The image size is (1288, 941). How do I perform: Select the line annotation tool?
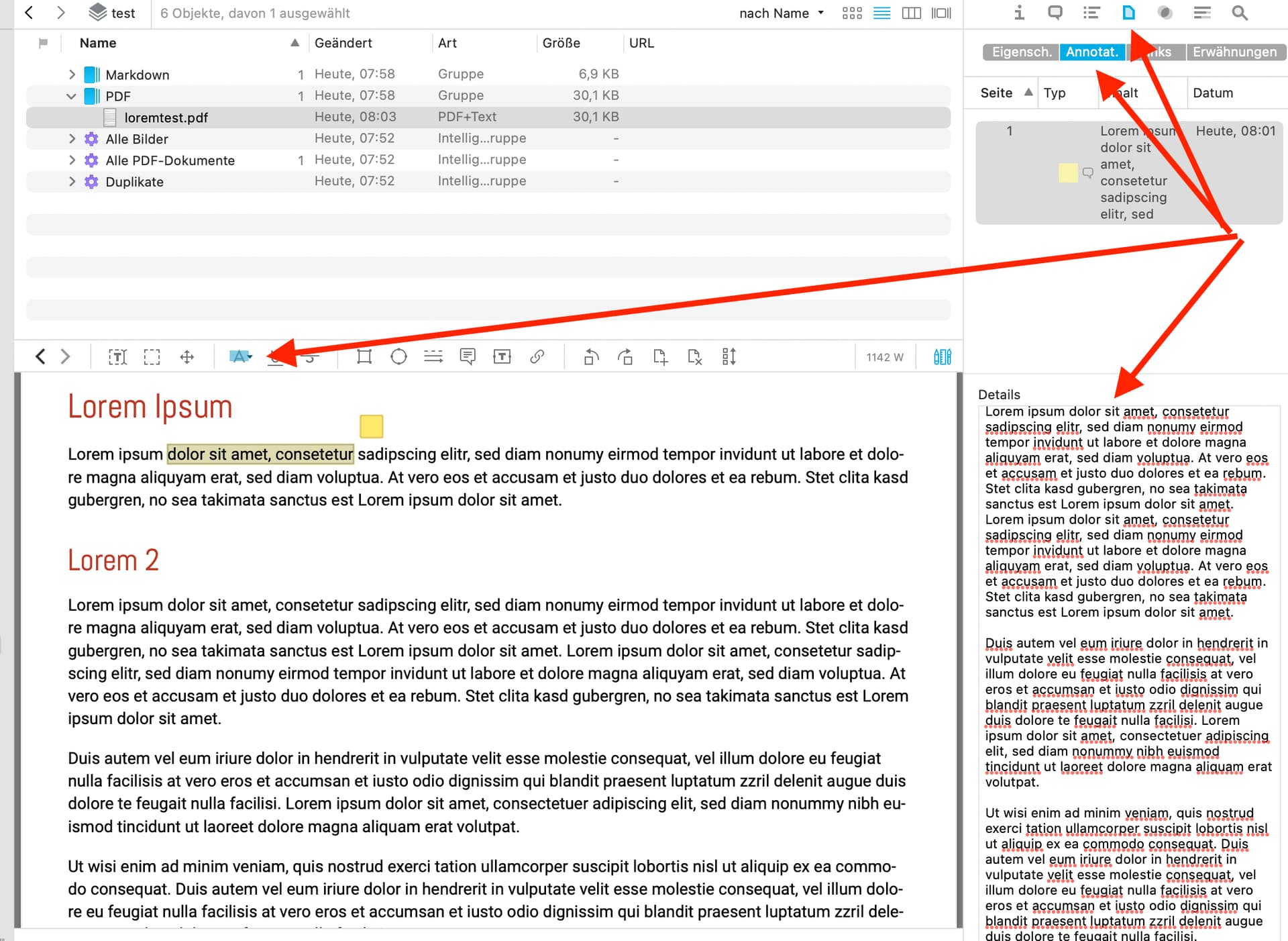(433, 356)
